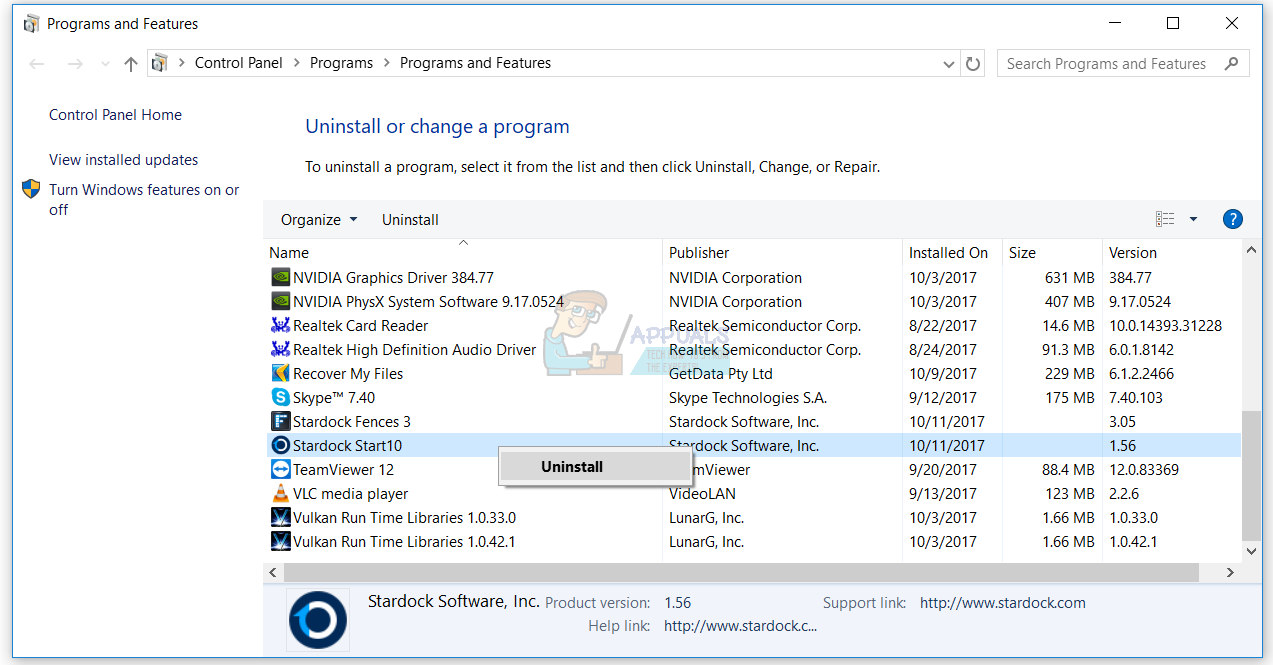1273x665 pixels.
Task: Select the VLC media player name
Action: (350, 494)
